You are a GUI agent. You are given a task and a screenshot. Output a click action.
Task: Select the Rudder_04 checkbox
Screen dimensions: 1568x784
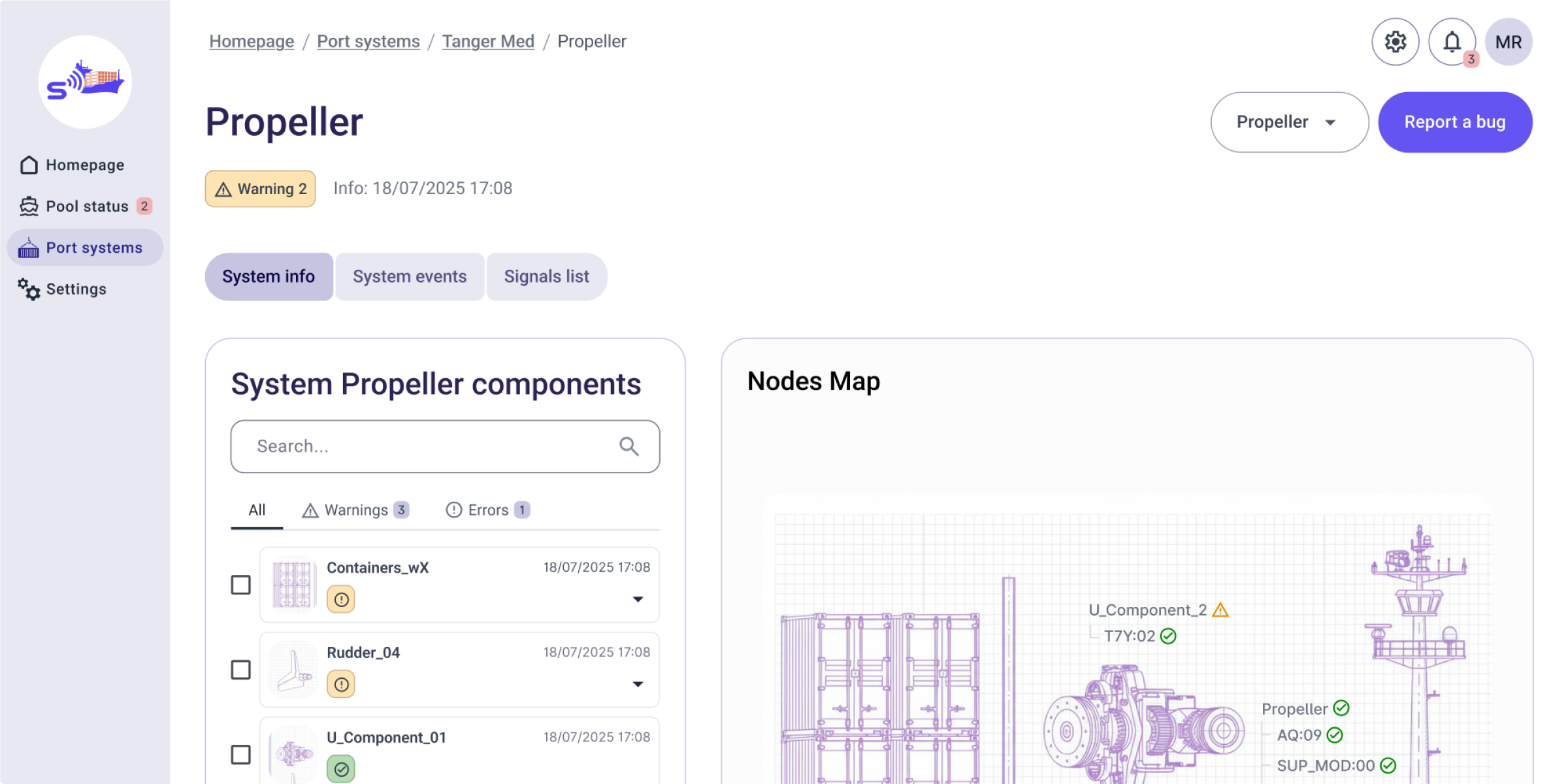(x=240, y=670)
